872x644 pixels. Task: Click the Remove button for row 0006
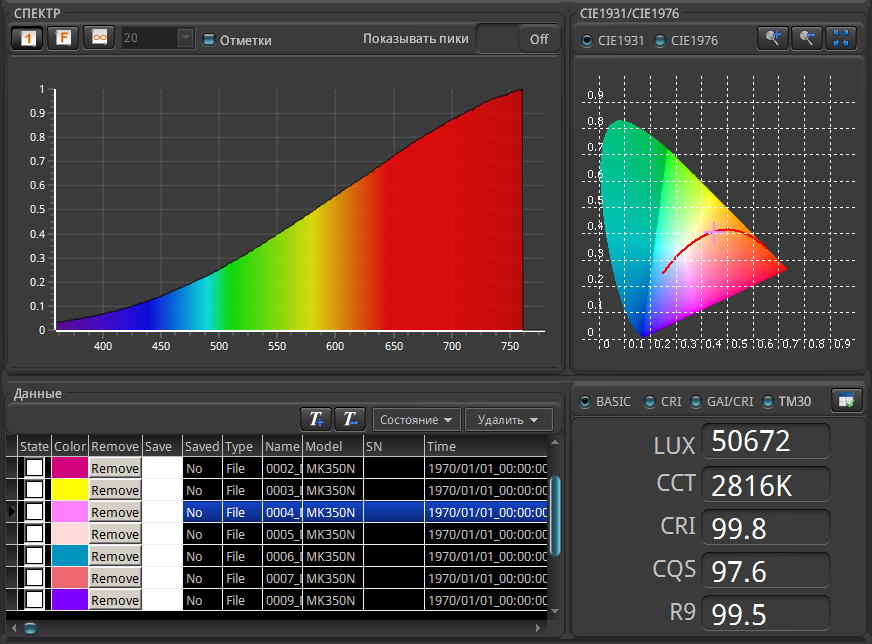[x=115, y=556]
